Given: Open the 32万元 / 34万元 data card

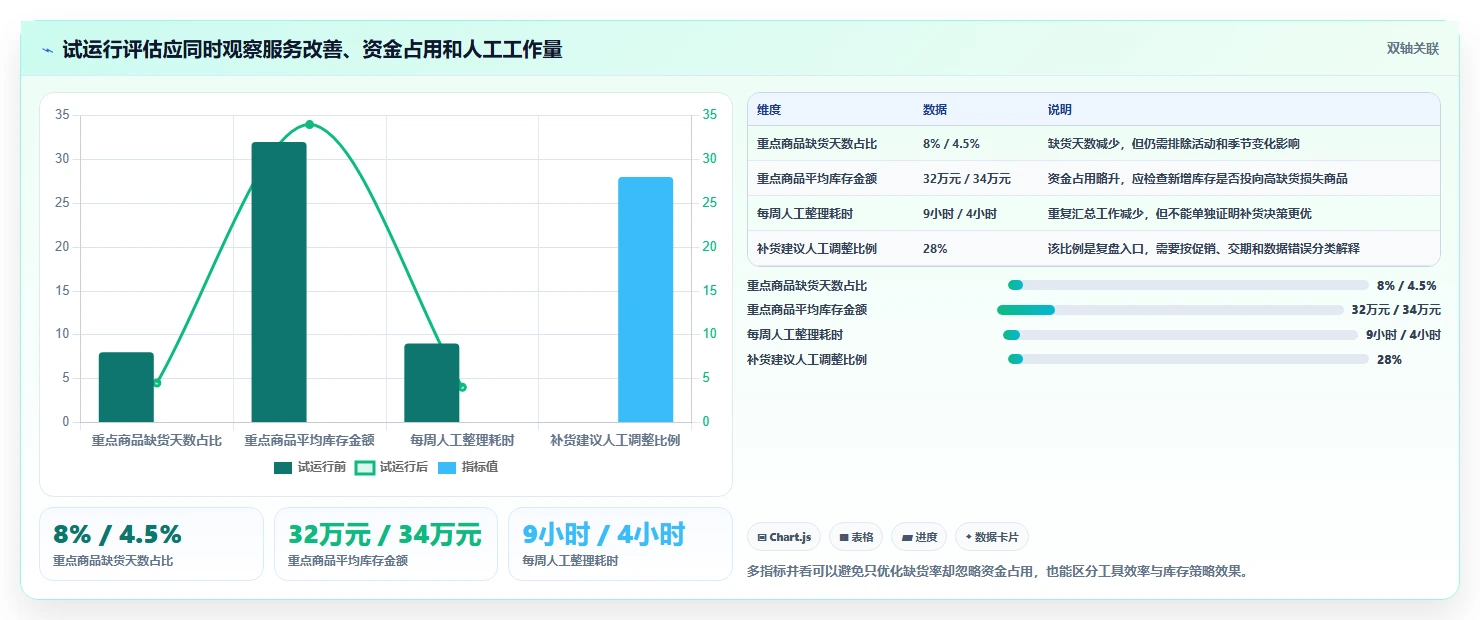Looking at the screenshot, I should (x=386, y=544).
